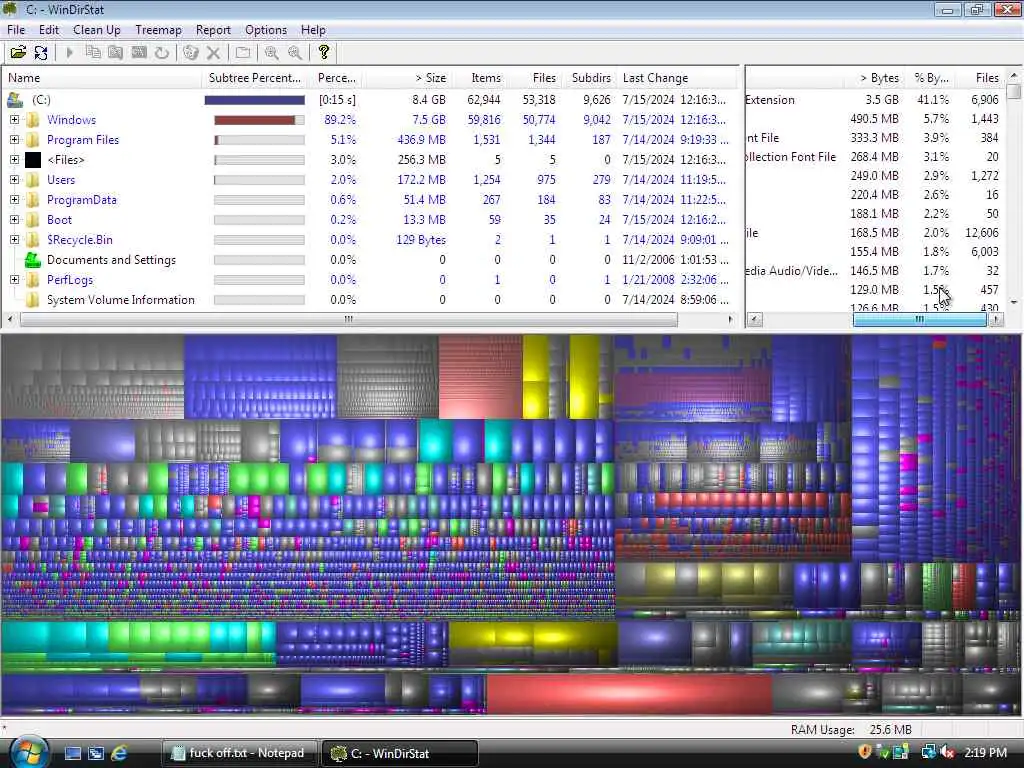
Task: Click the extension list horizontal scrollbar thumb
Action: pos(920,319)
